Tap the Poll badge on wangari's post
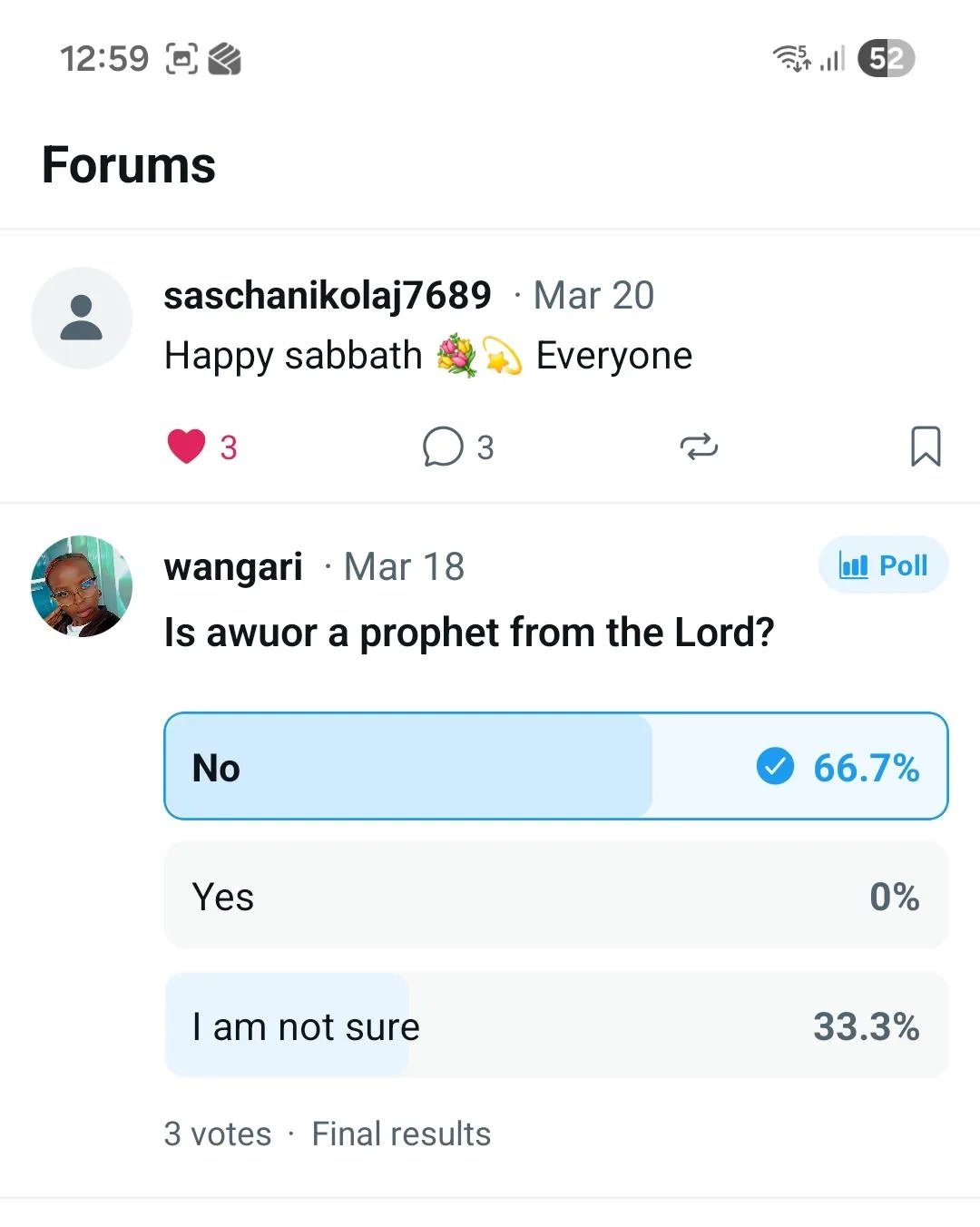The width and height of the screenshot is (980, 1227). point(883,565)
